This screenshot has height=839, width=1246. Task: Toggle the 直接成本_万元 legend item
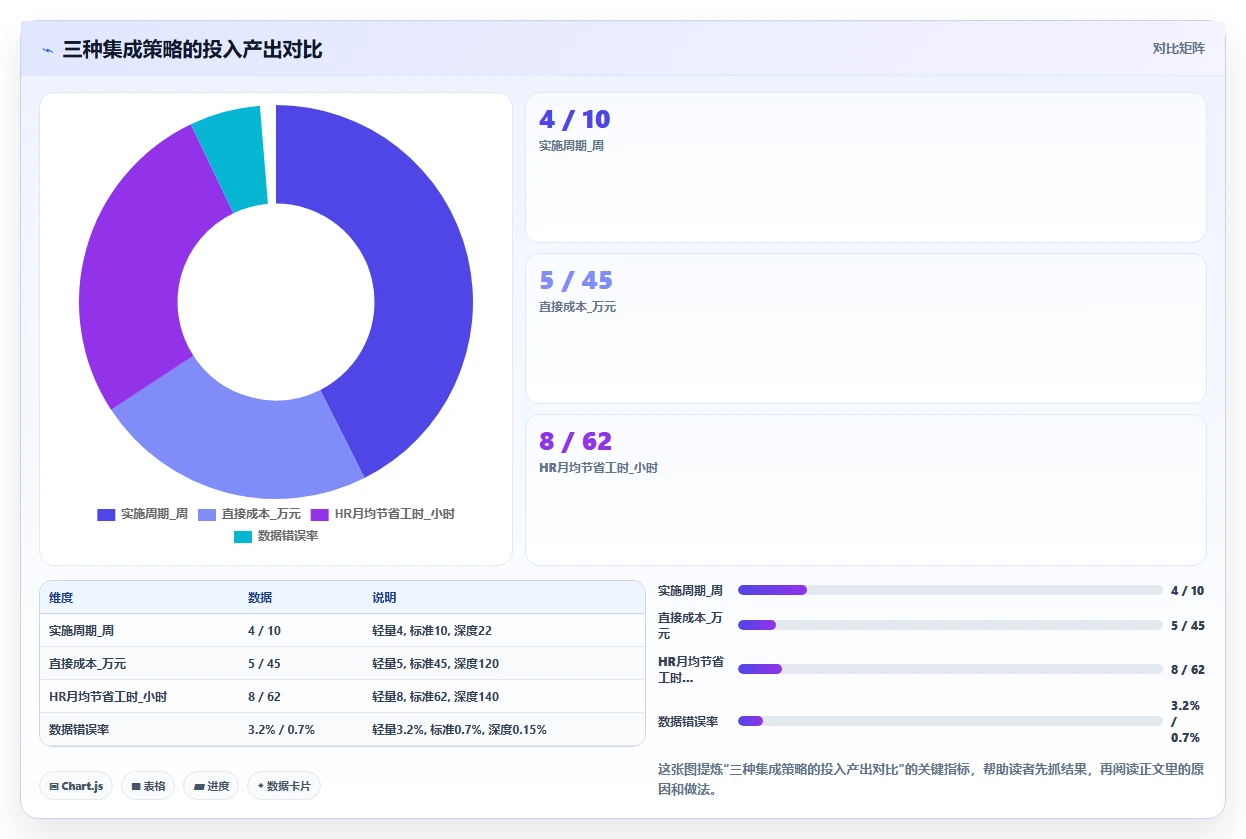tap(249, 514)
